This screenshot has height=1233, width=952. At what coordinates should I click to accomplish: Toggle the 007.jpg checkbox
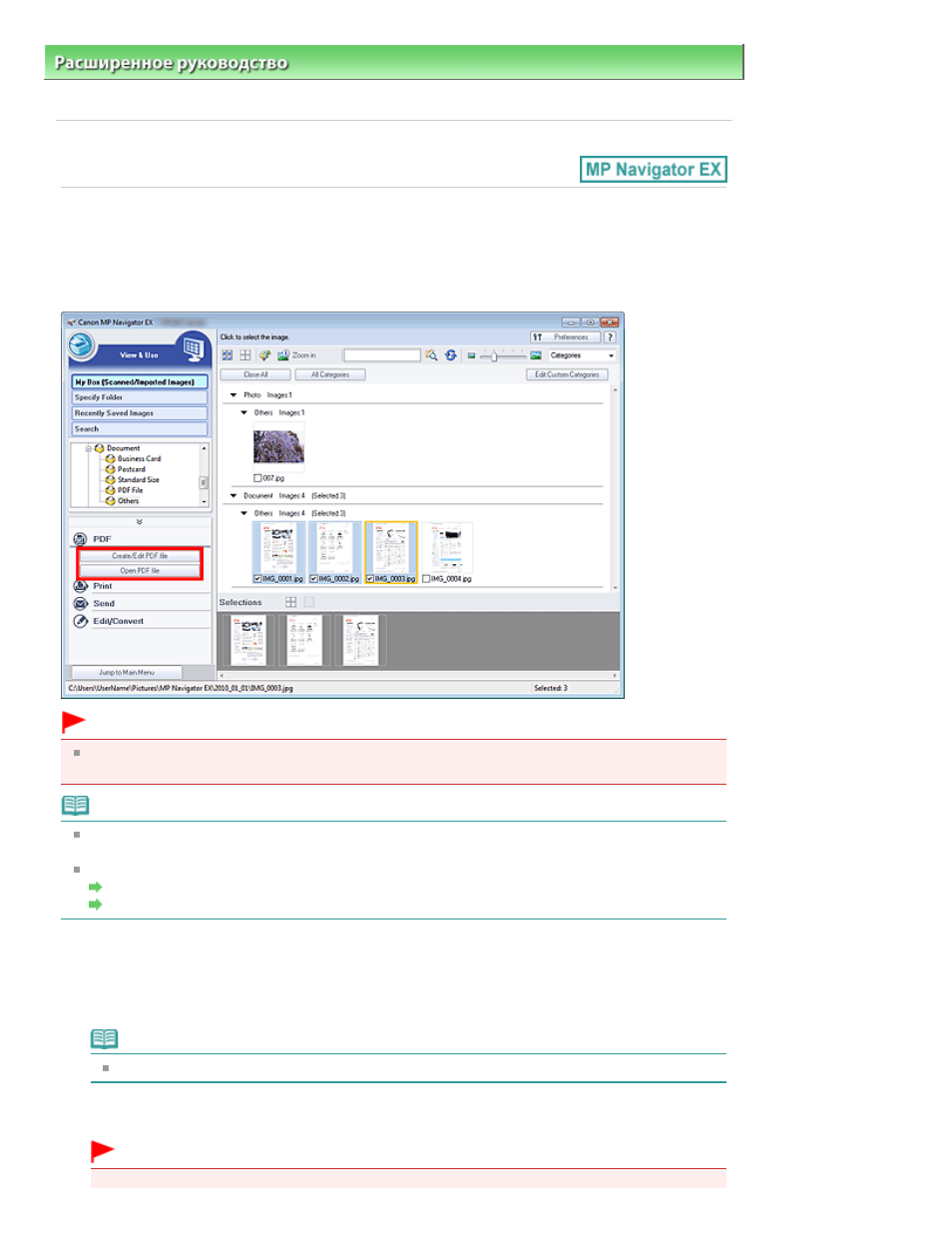257,478
